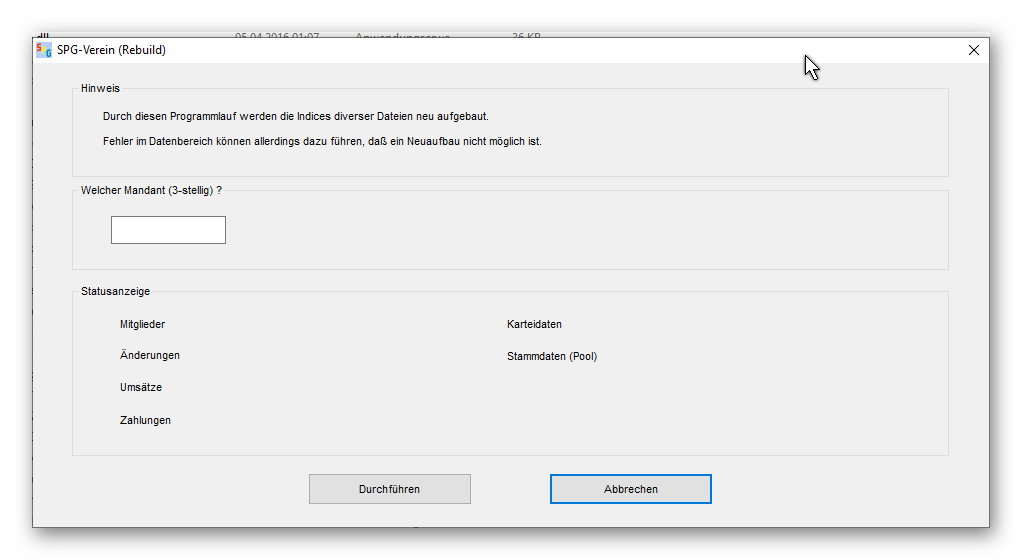Click the Mitglieder status label

[142, 325]
